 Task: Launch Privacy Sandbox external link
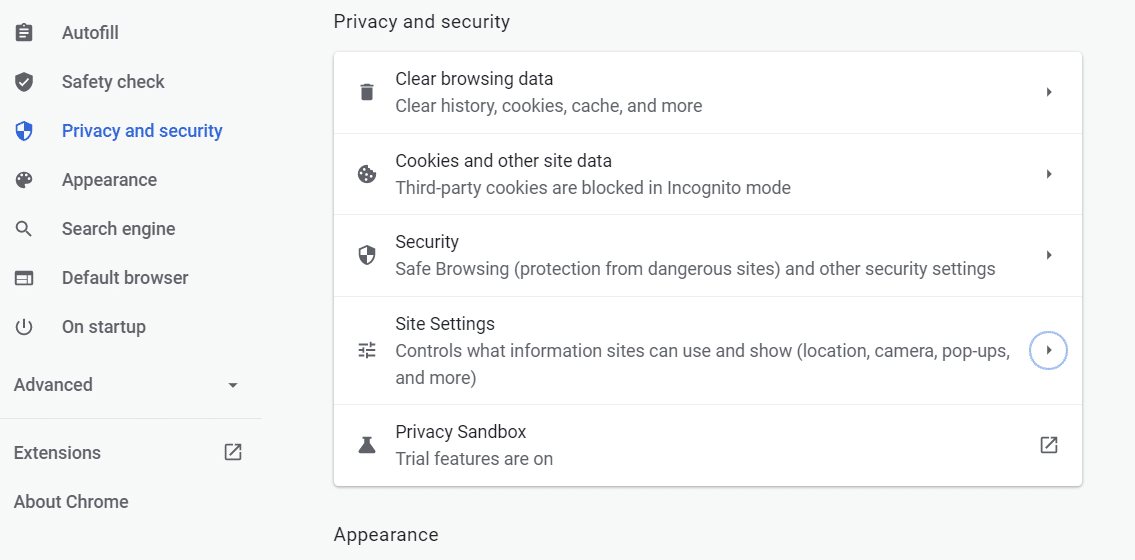[x=1049, y=445]
